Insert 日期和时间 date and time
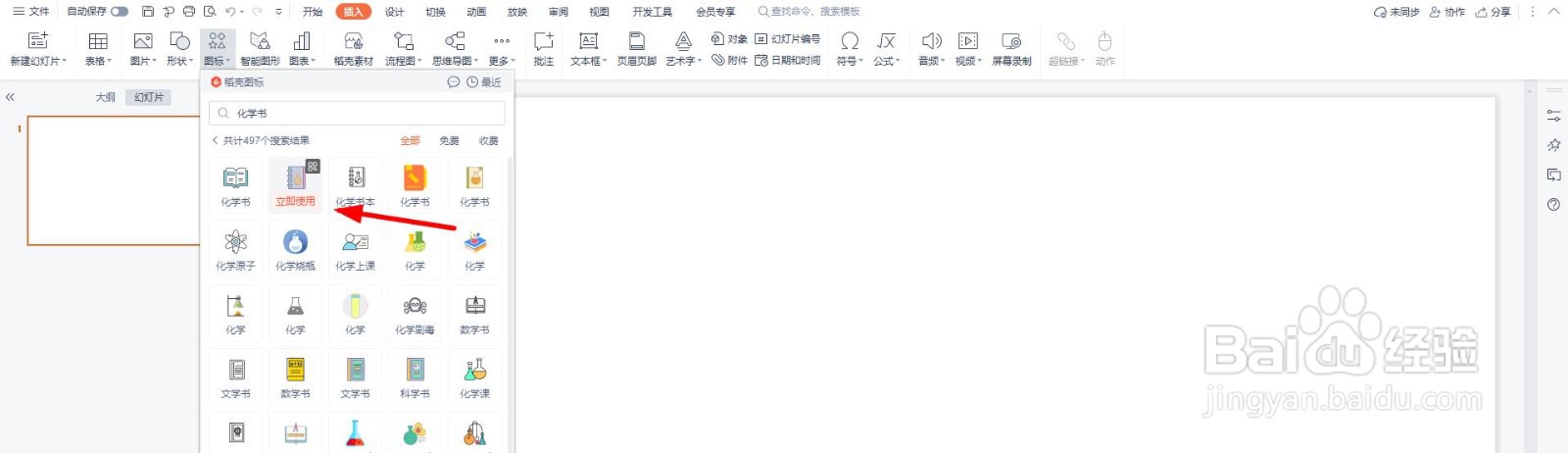 coord(788,60)
